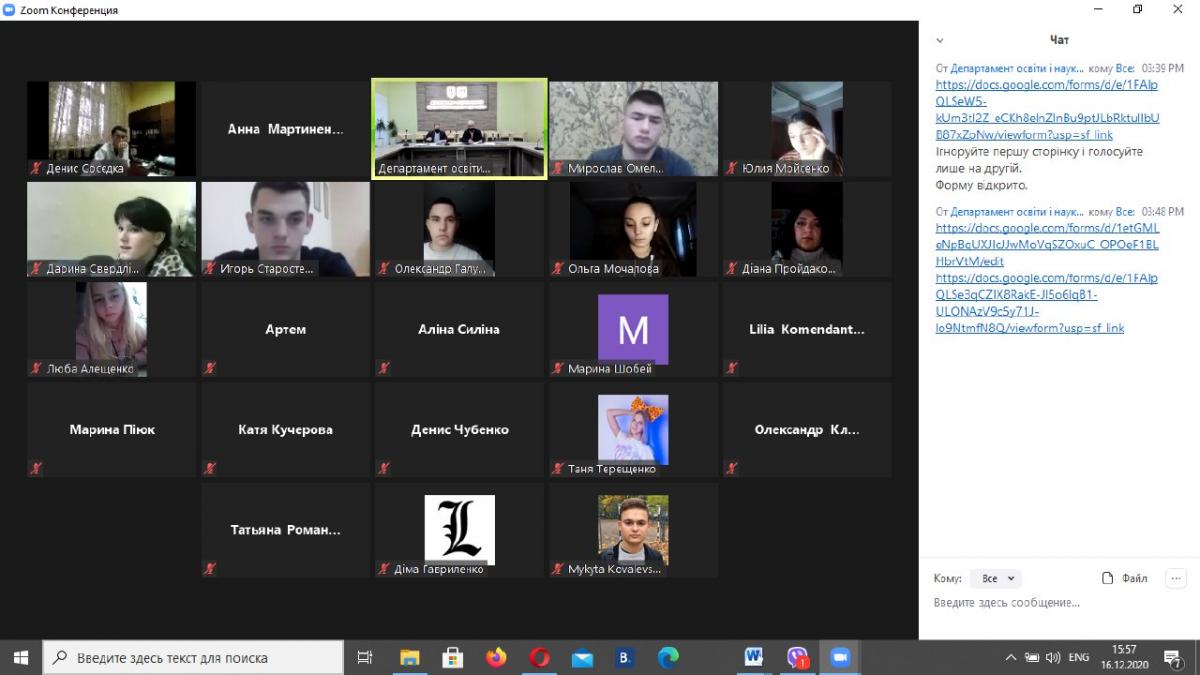Open File Explorer from the taskbar
The height and width of the screenshot is (675, 1200).
(410, 657)
